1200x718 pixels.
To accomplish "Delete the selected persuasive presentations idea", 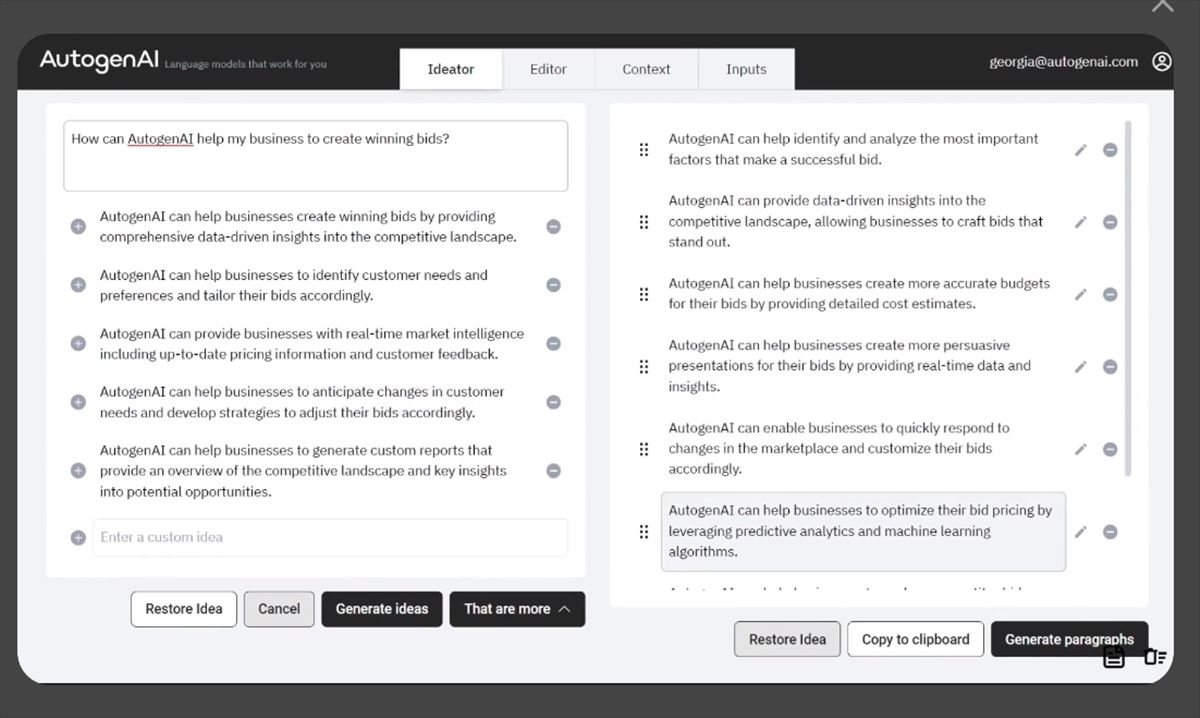I will [1110, 367].
